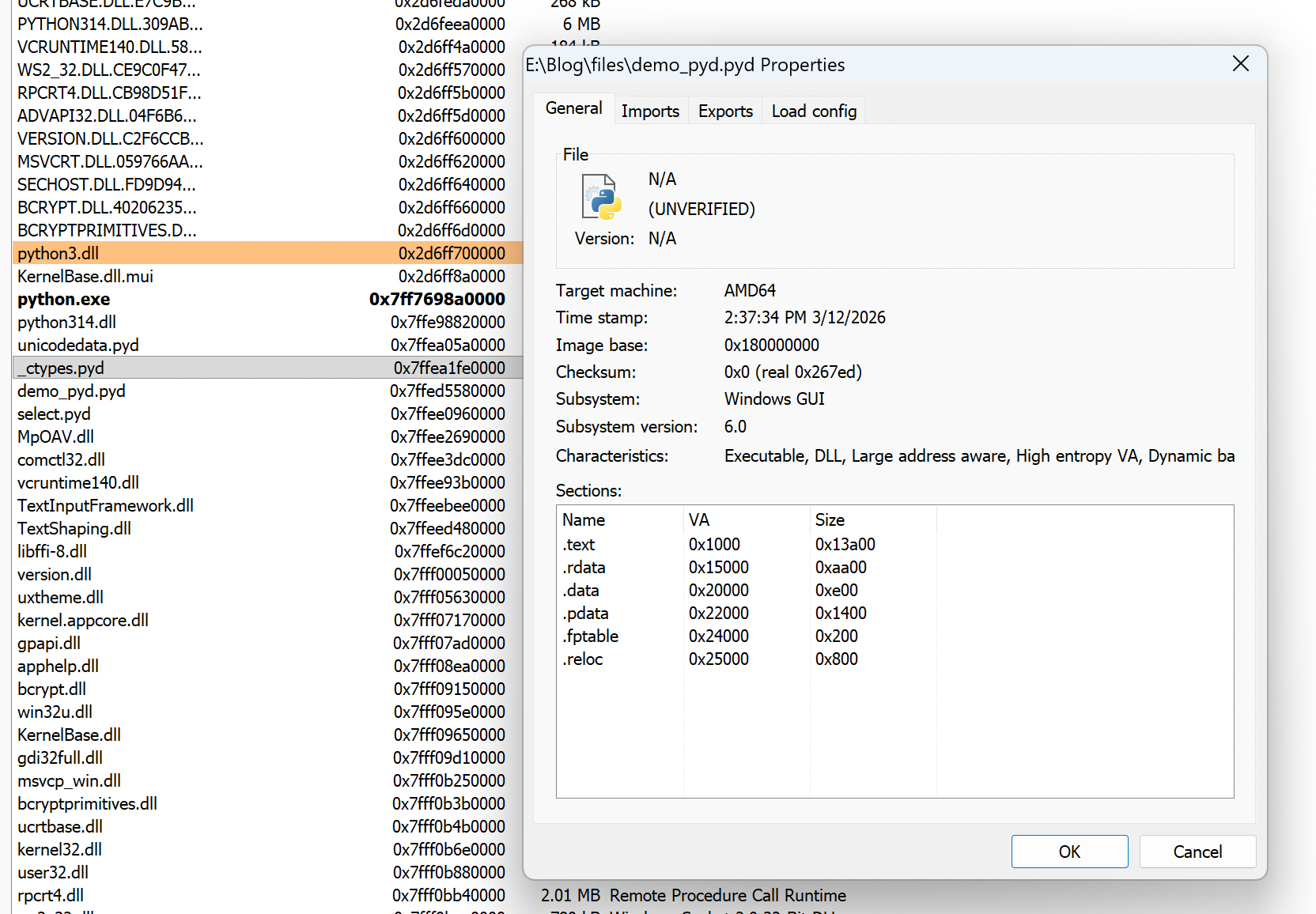Select rpcrt4.dll in the module list

pyautogui.click(x=268, y=896)
